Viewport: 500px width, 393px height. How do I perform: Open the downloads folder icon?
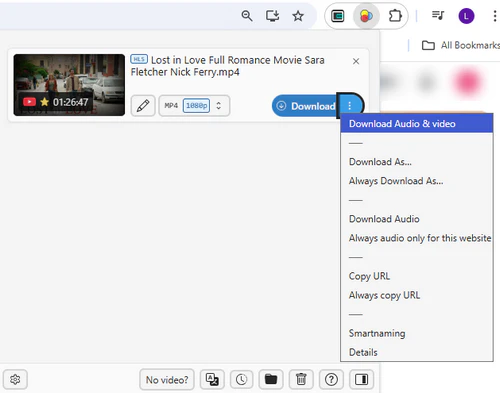(271, 379)
